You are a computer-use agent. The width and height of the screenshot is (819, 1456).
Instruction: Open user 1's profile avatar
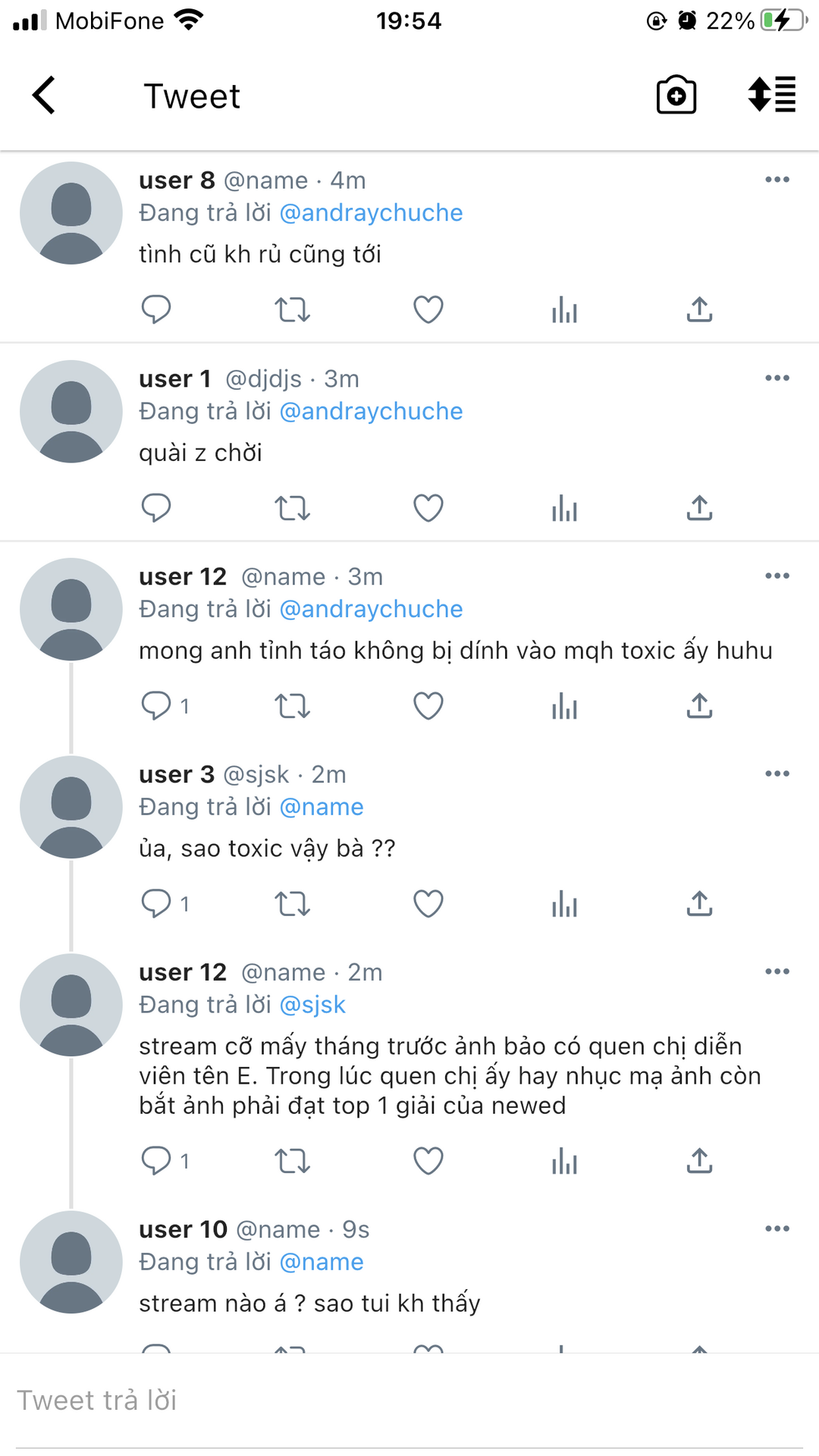point(71,411)
